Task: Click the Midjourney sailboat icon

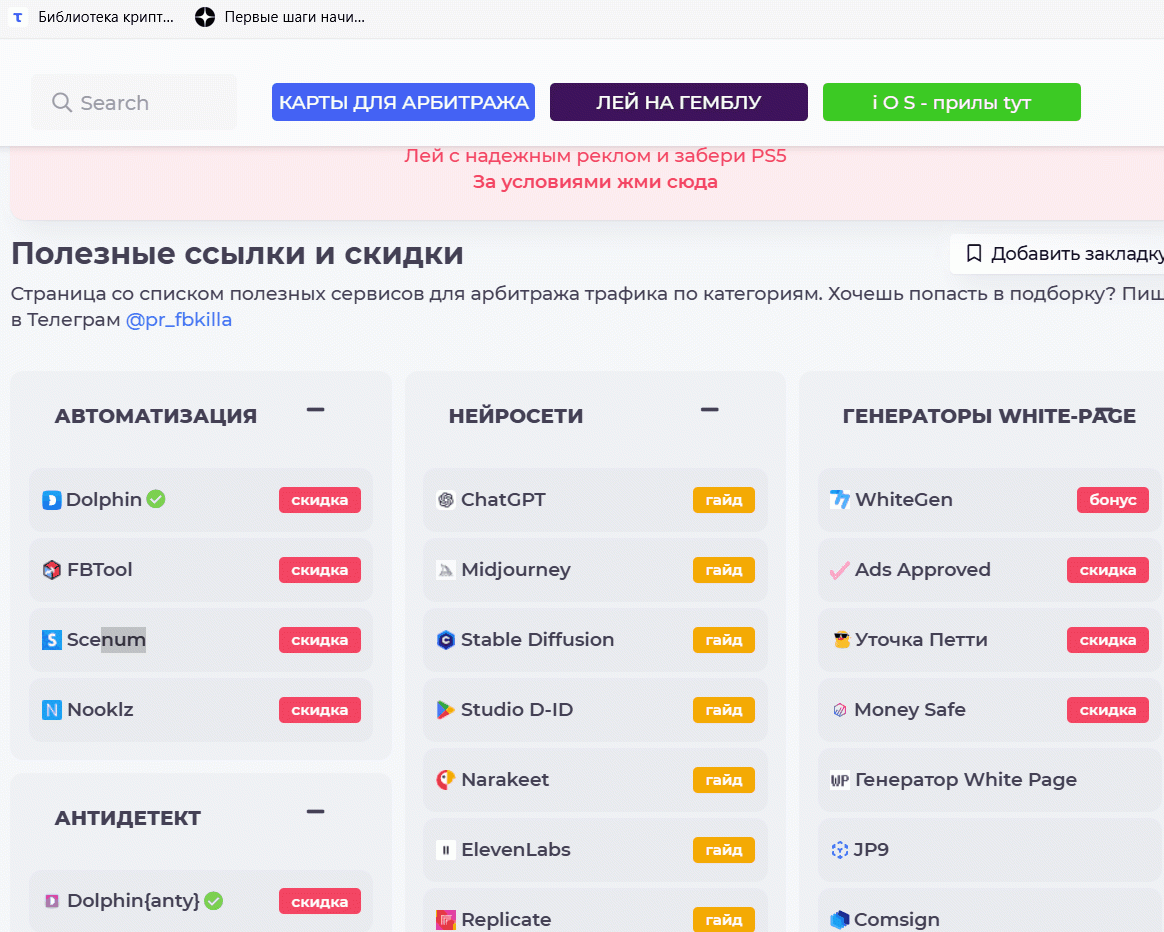Action: tap(445, 570)
